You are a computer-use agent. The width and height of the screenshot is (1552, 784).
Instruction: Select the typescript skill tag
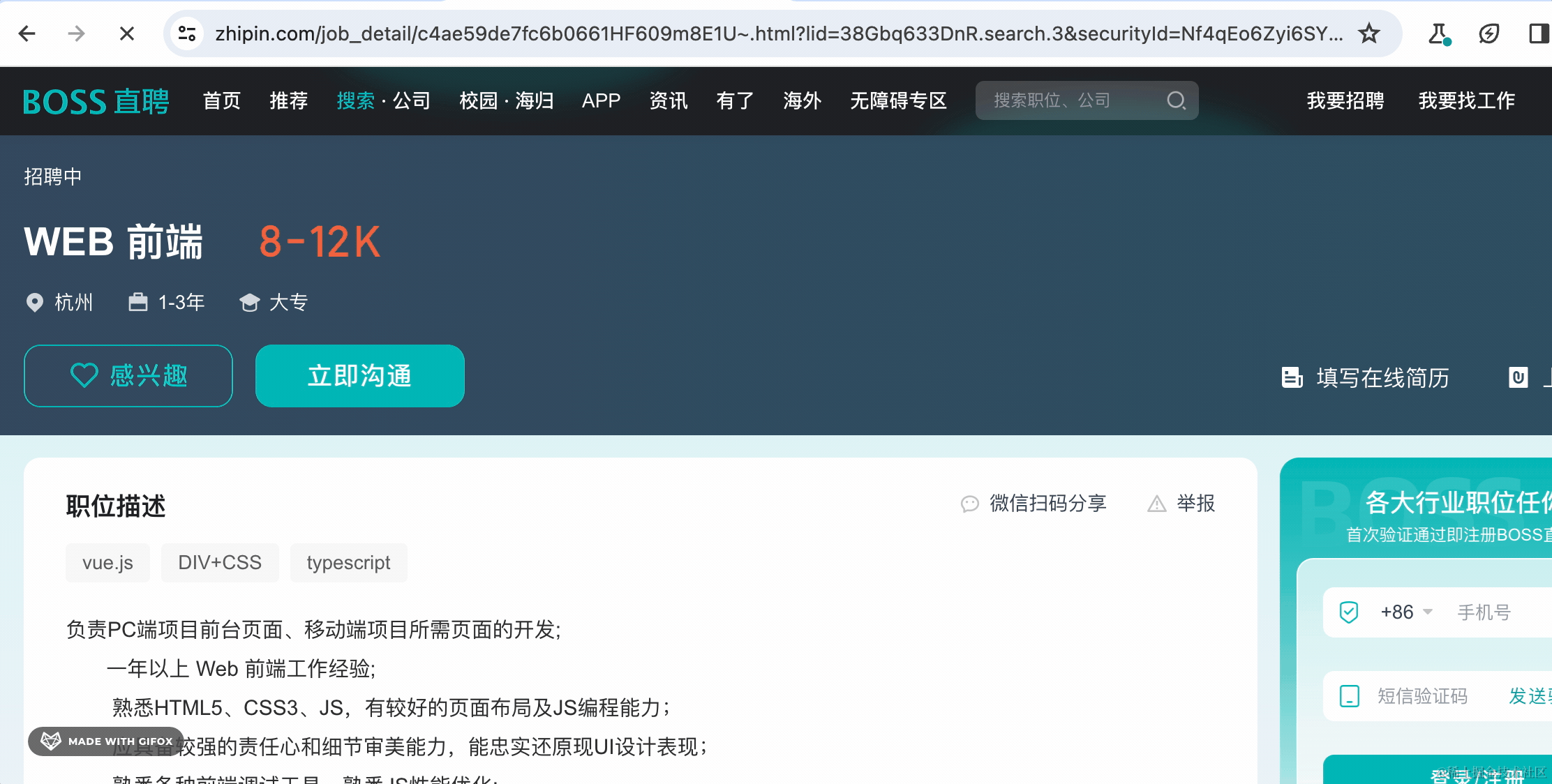(348, 562)
